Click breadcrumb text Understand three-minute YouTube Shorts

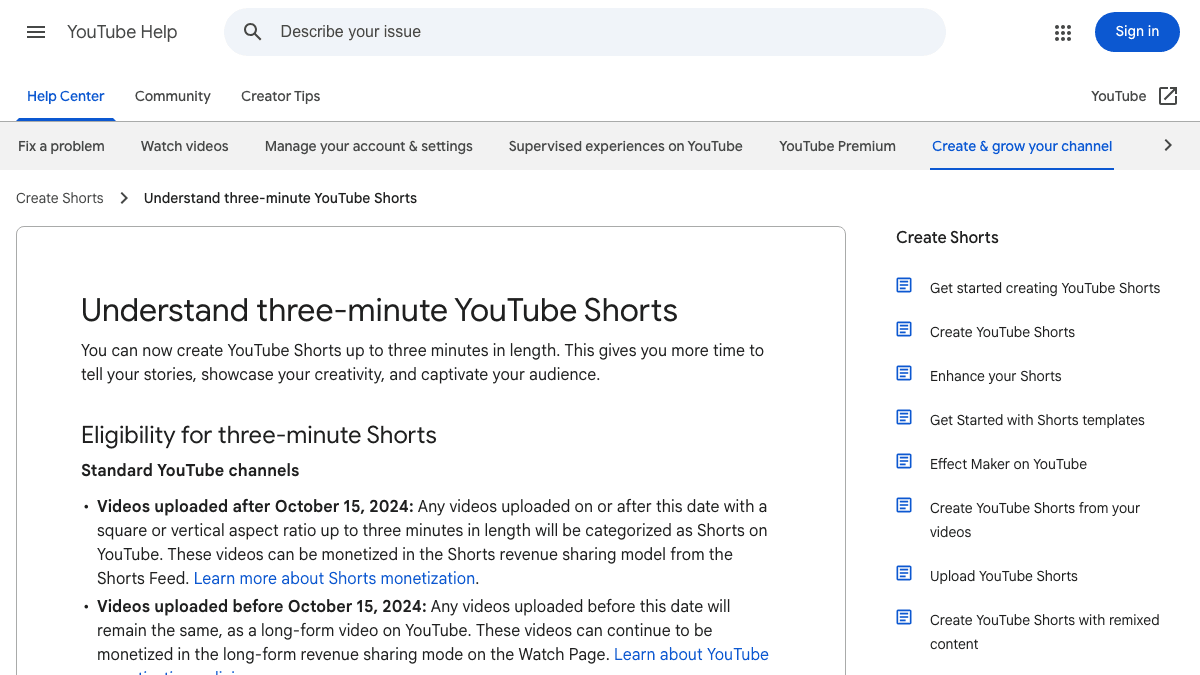point(280,198)
